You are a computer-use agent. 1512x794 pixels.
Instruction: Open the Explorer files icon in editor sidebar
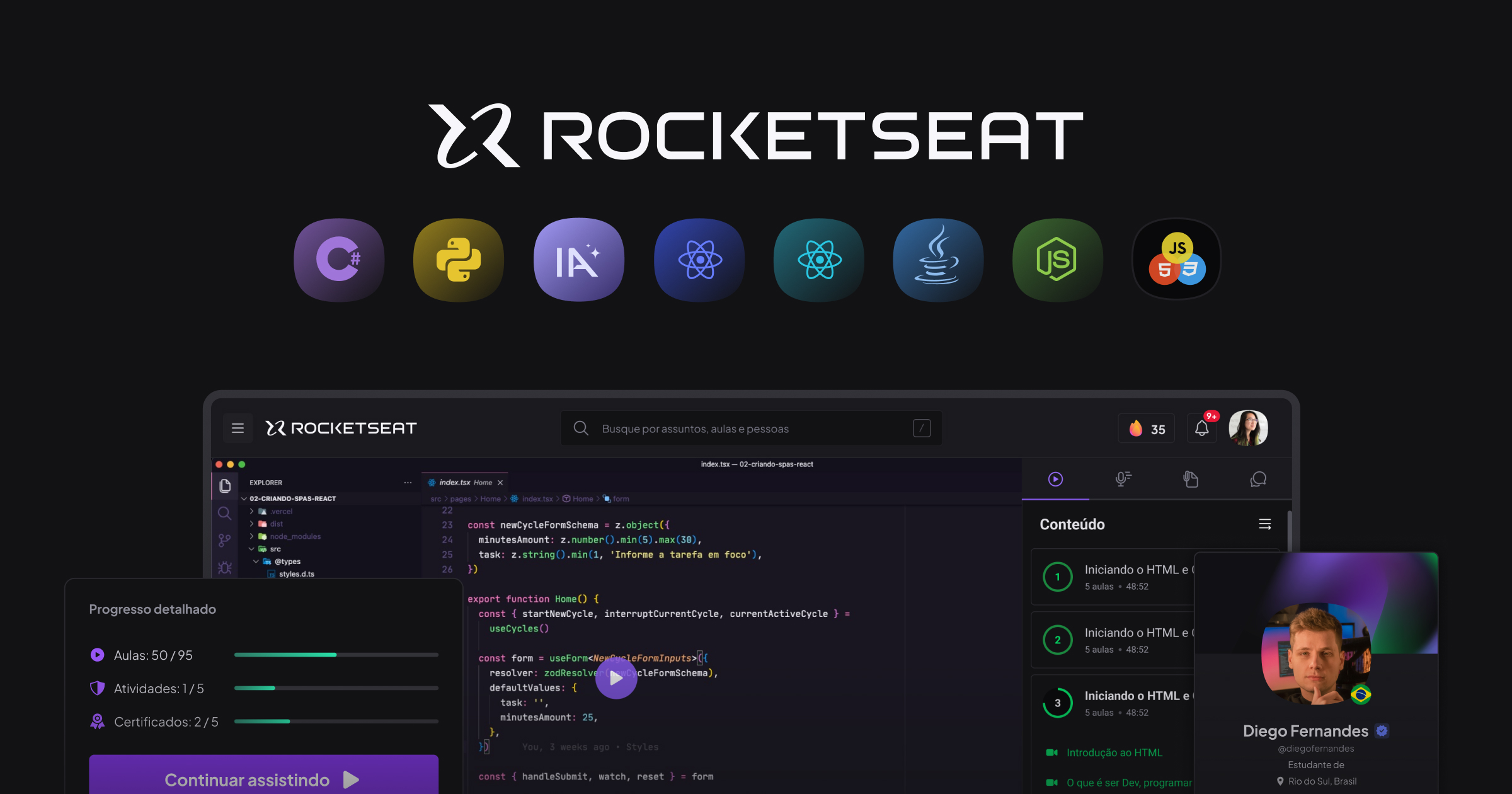[x=224, y=486]
